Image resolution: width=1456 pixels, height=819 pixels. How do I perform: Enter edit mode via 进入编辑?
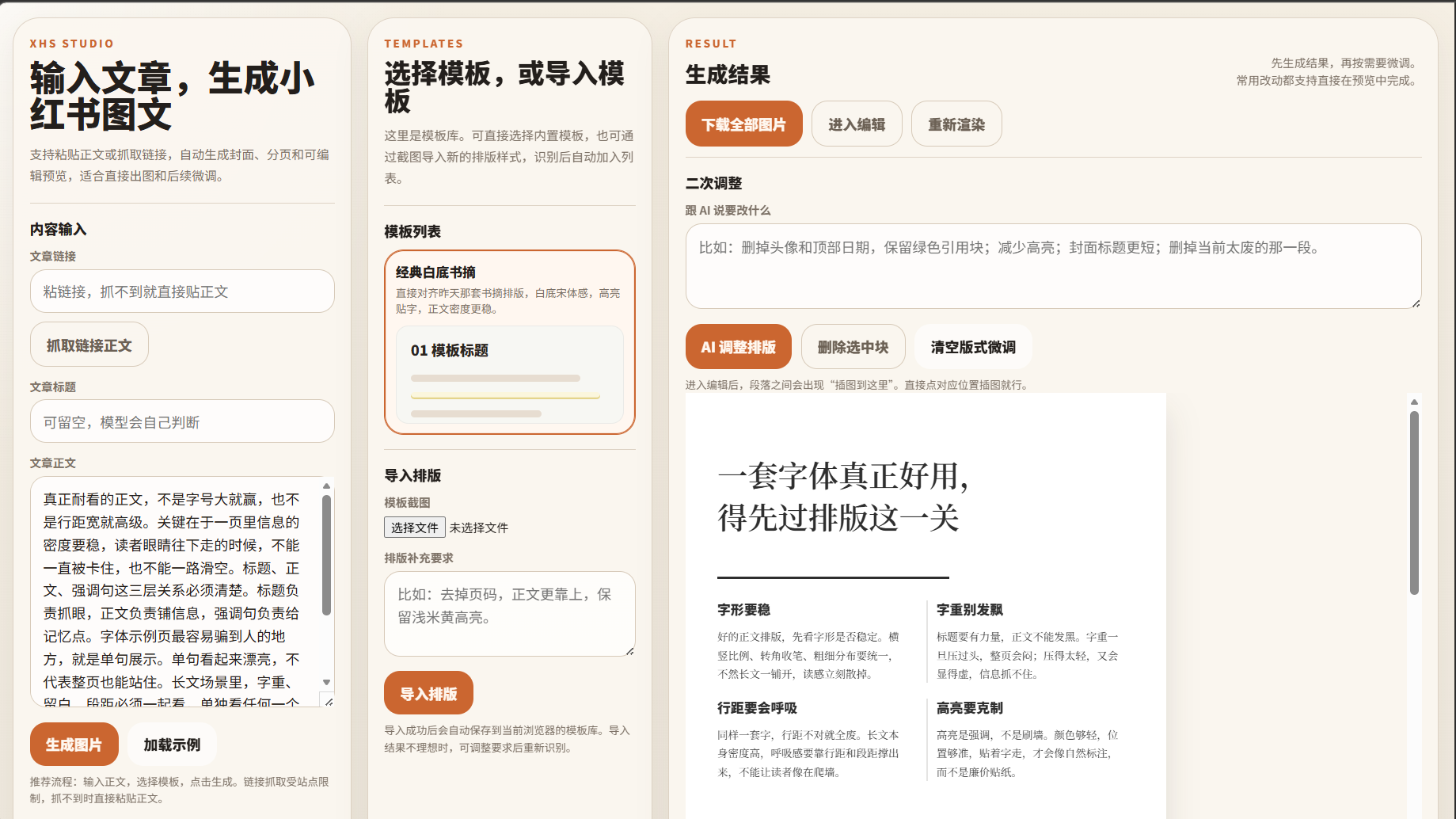coord(857,124)
